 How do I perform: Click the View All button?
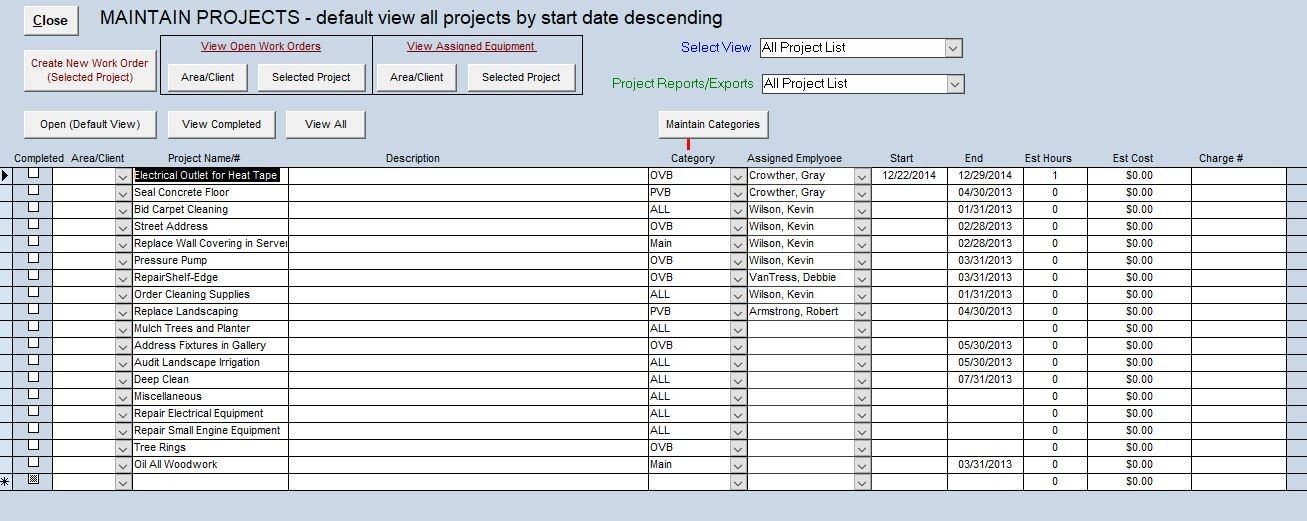coord(325,124)
